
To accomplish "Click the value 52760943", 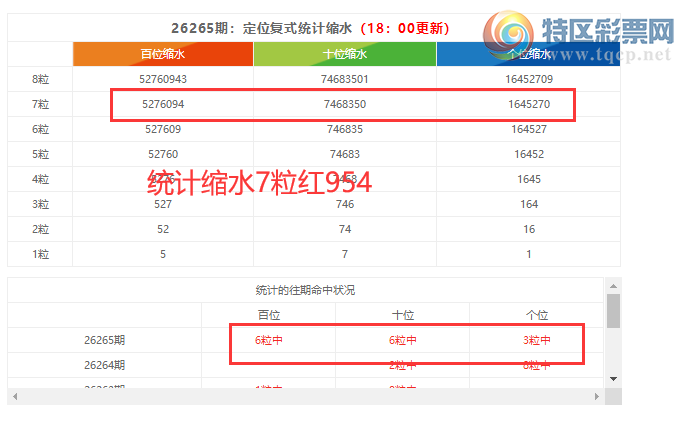I will (163, 79).
